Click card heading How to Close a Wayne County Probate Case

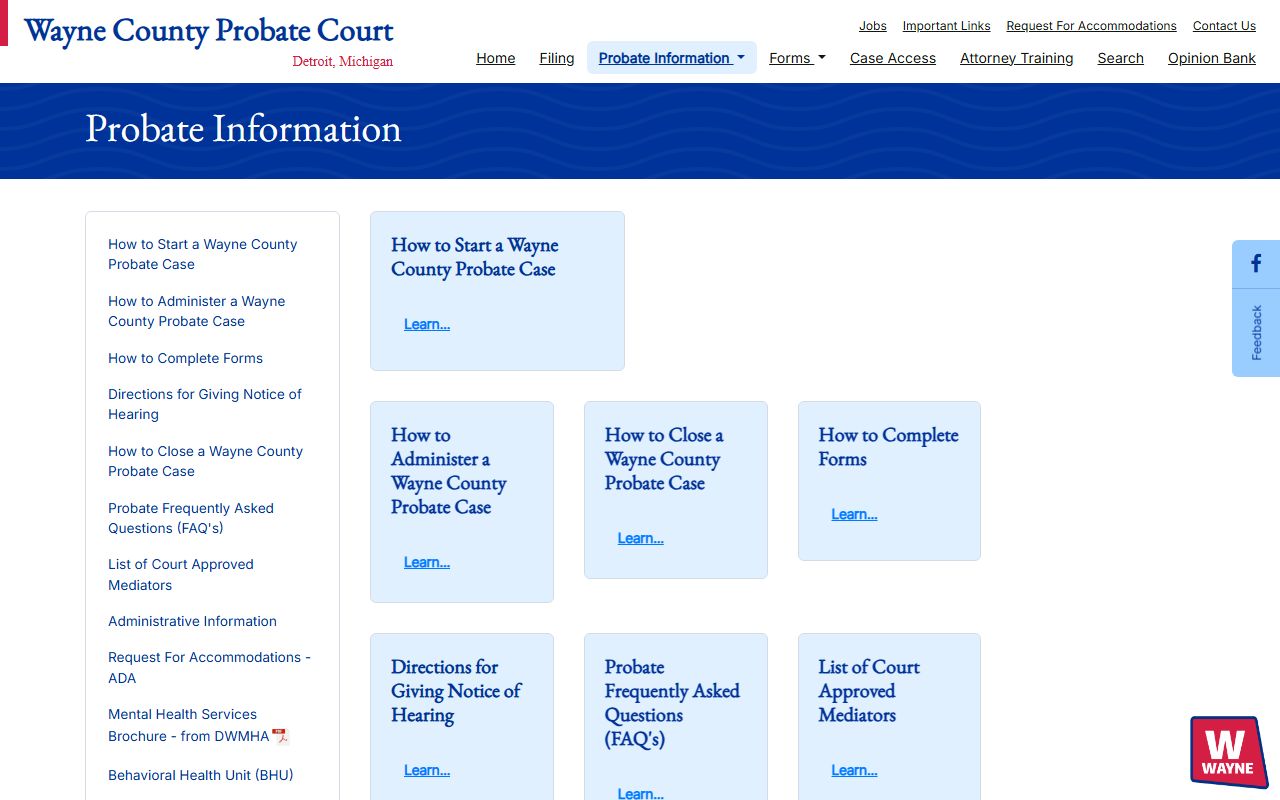tap(664, 459)
